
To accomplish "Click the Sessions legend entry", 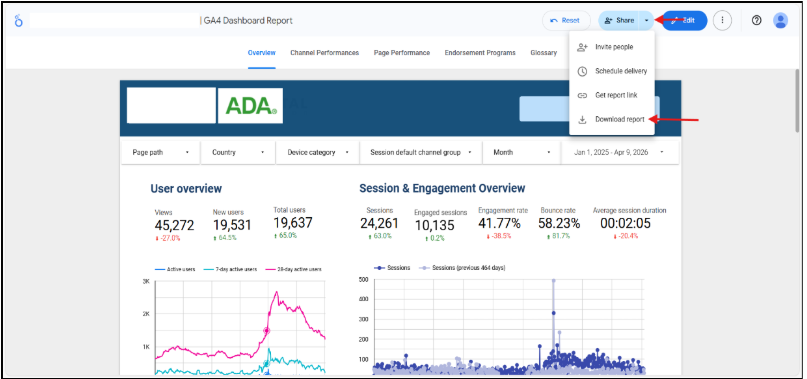I will [x=391, y=268].
